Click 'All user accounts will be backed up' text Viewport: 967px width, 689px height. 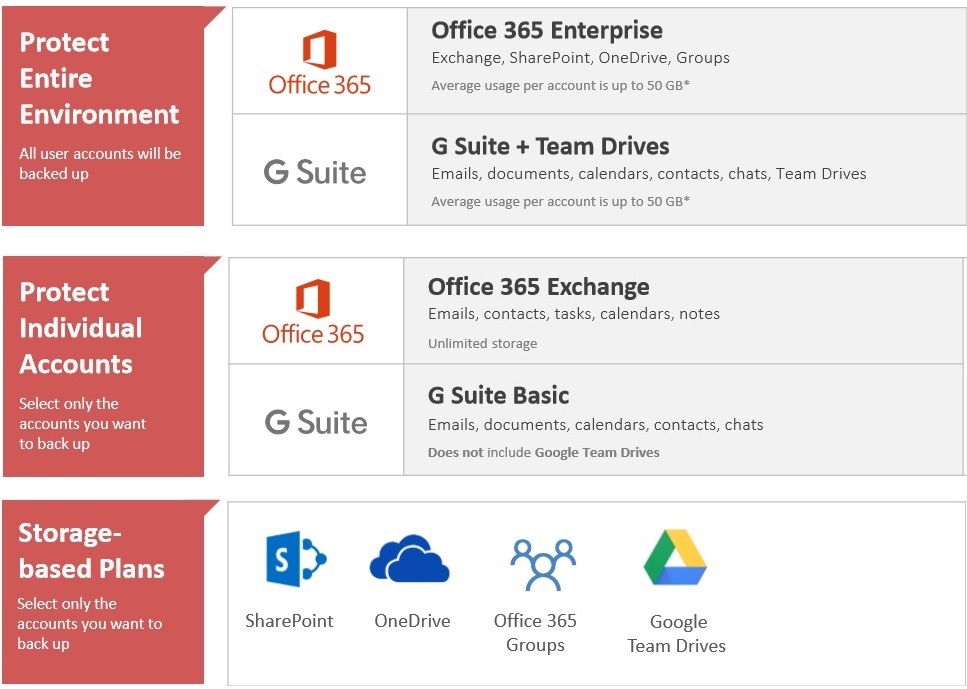point(100,163)
